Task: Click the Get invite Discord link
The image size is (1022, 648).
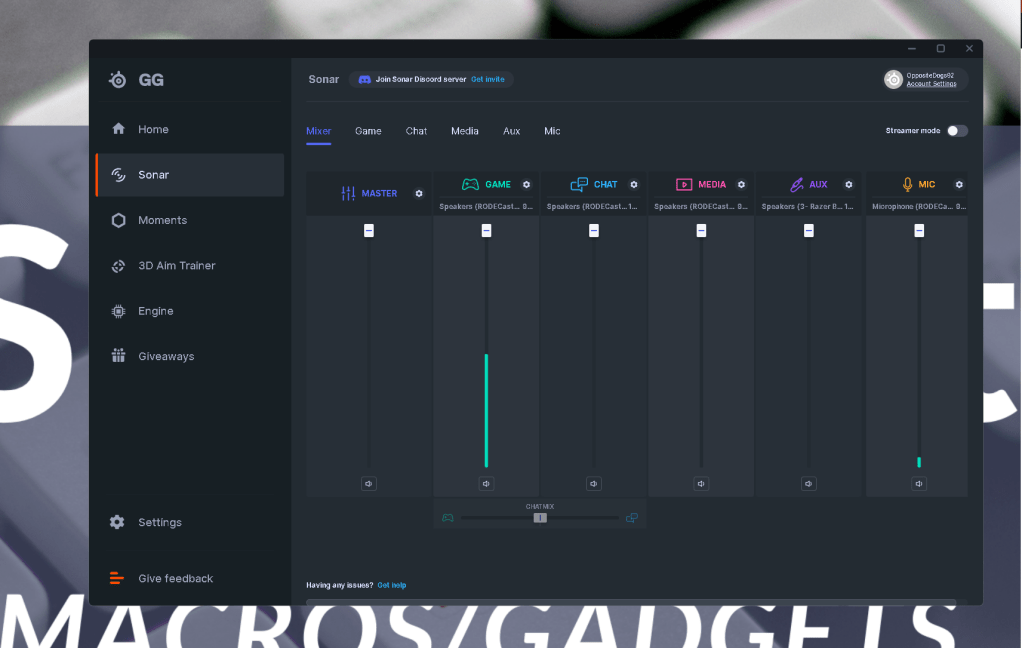Action: [x=488, y=80]
